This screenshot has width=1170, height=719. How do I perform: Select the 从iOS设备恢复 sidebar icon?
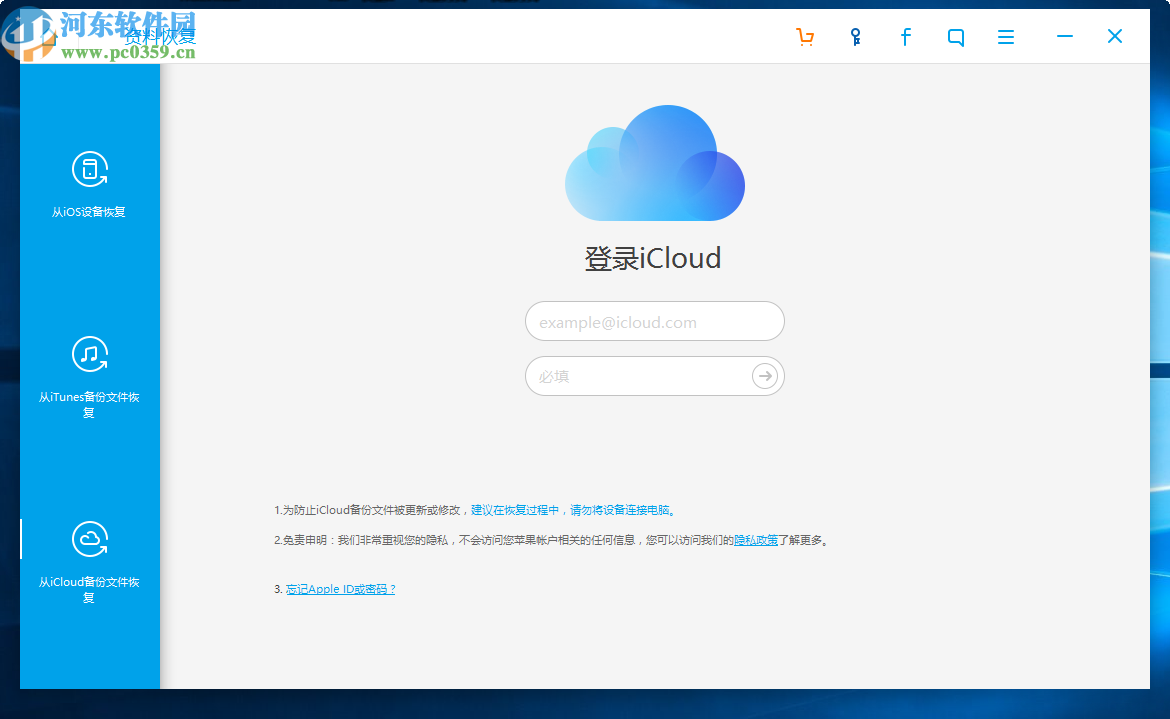89,170
